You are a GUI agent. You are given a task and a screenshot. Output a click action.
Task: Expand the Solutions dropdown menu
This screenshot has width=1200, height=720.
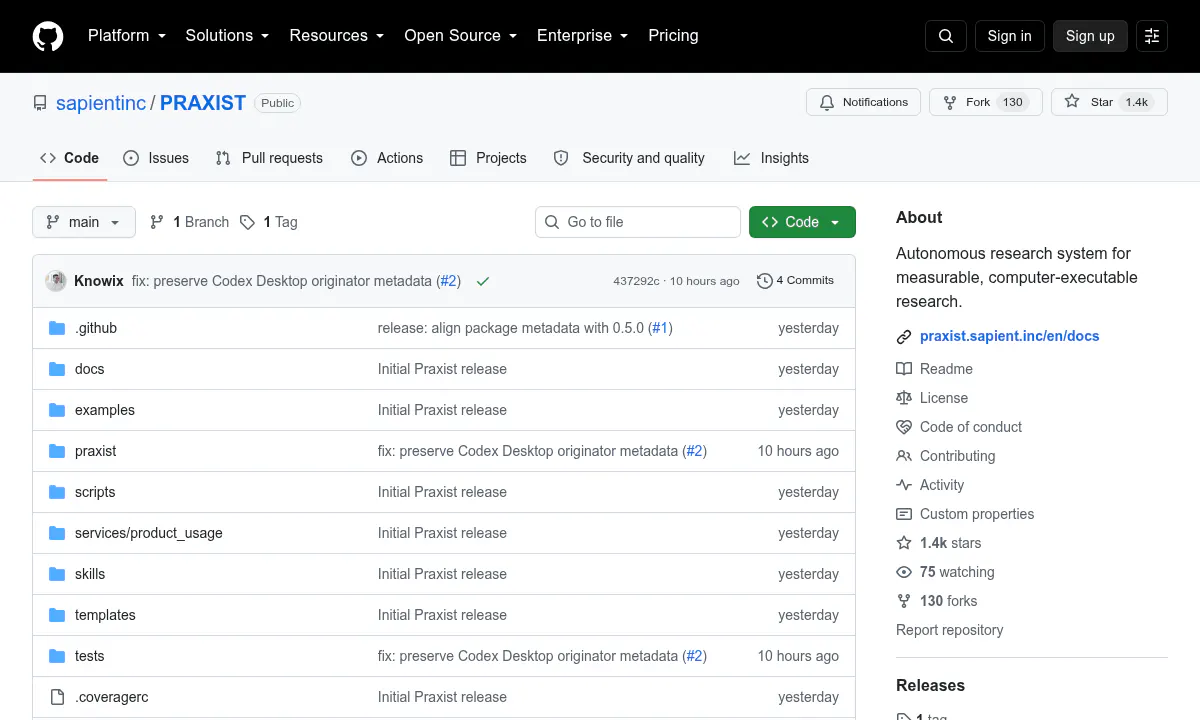(227, 35)
